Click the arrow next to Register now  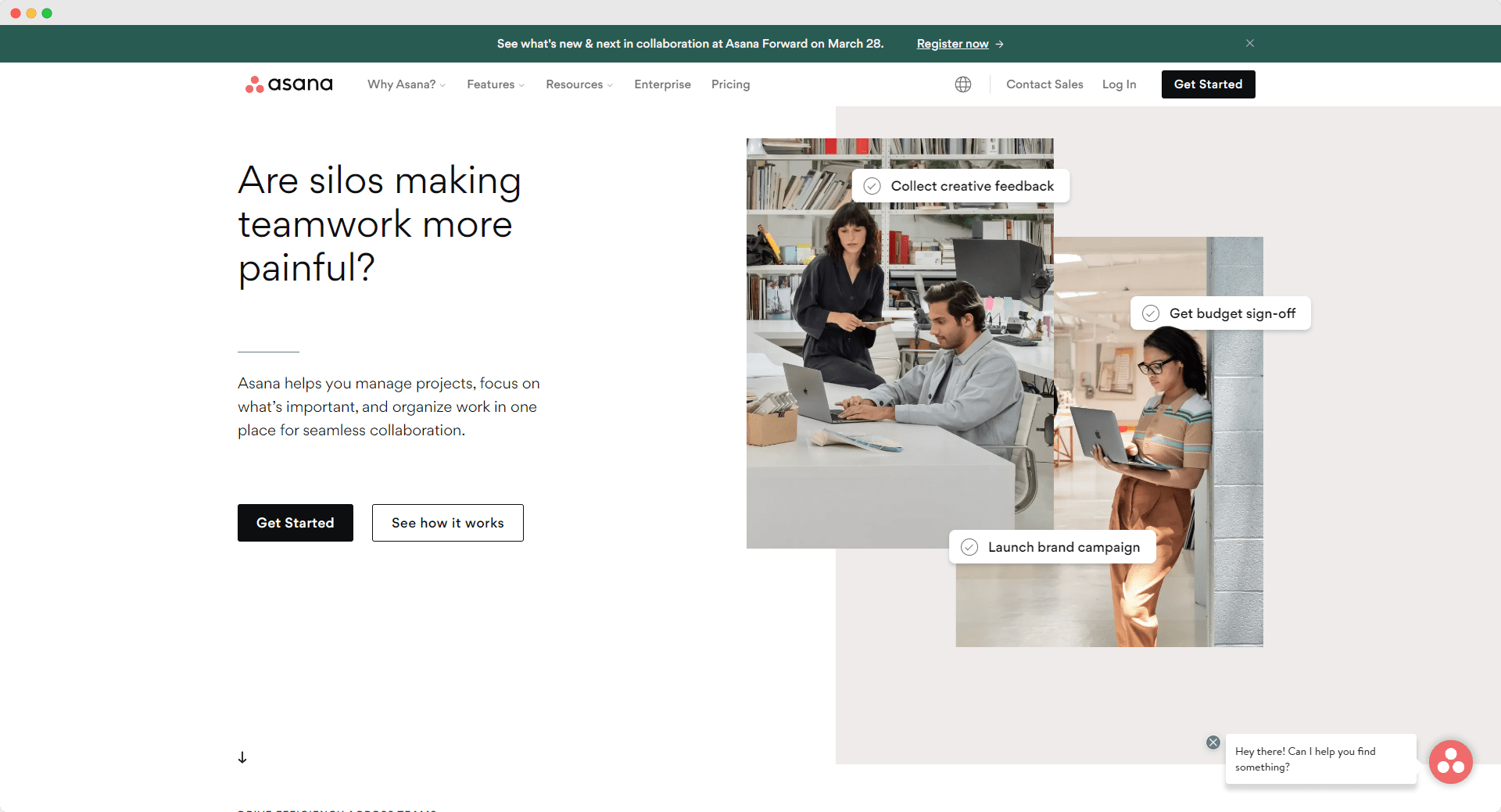pos(1000,44)
